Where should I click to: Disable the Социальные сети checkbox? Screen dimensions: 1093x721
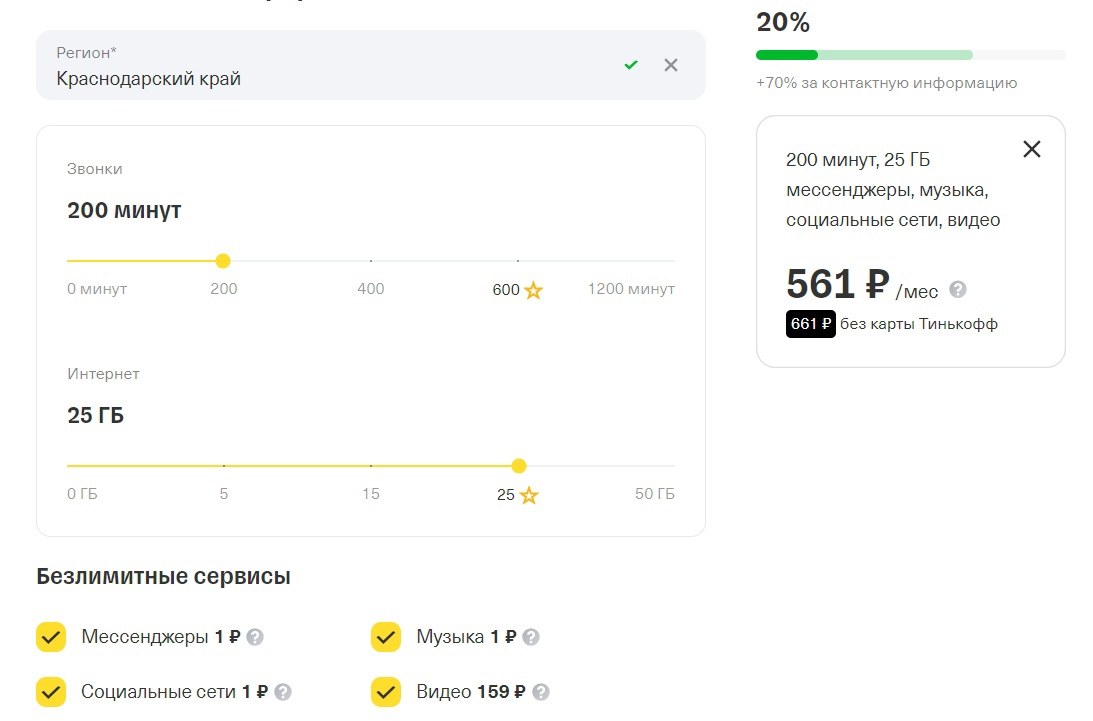coord(51,691)
